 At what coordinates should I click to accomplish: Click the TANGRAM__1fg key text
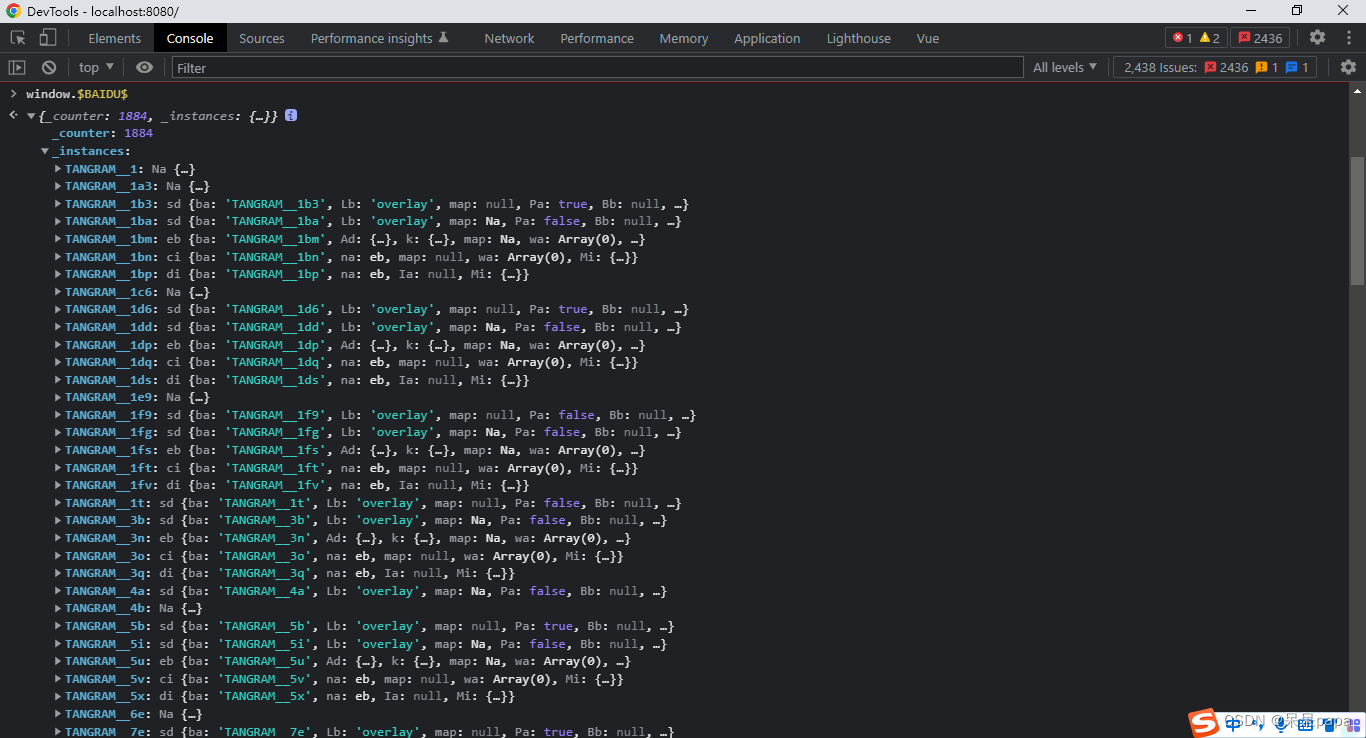[111, 432]
